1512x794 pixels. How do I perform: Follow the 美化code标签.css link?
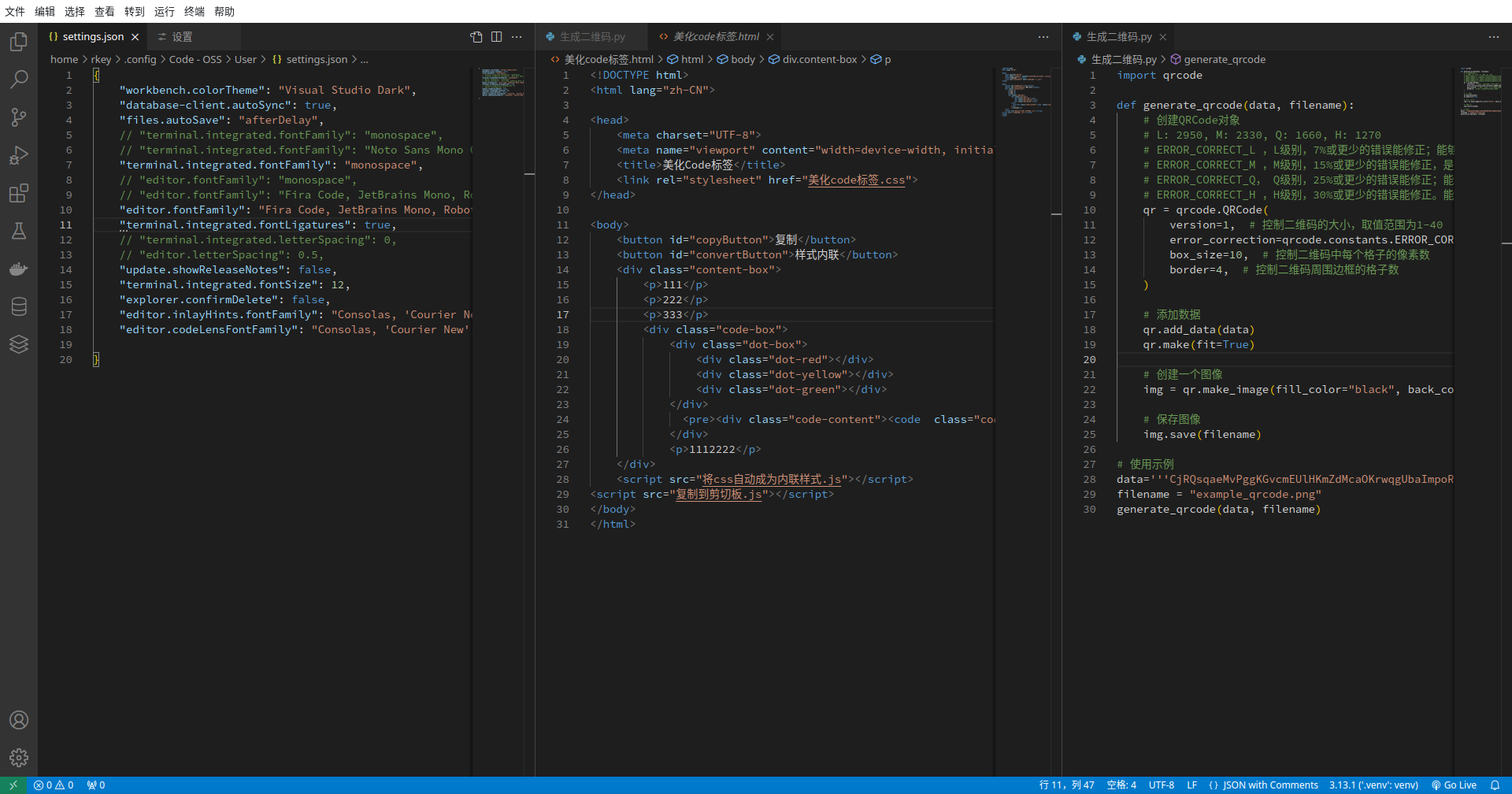(x=857, y=180)
